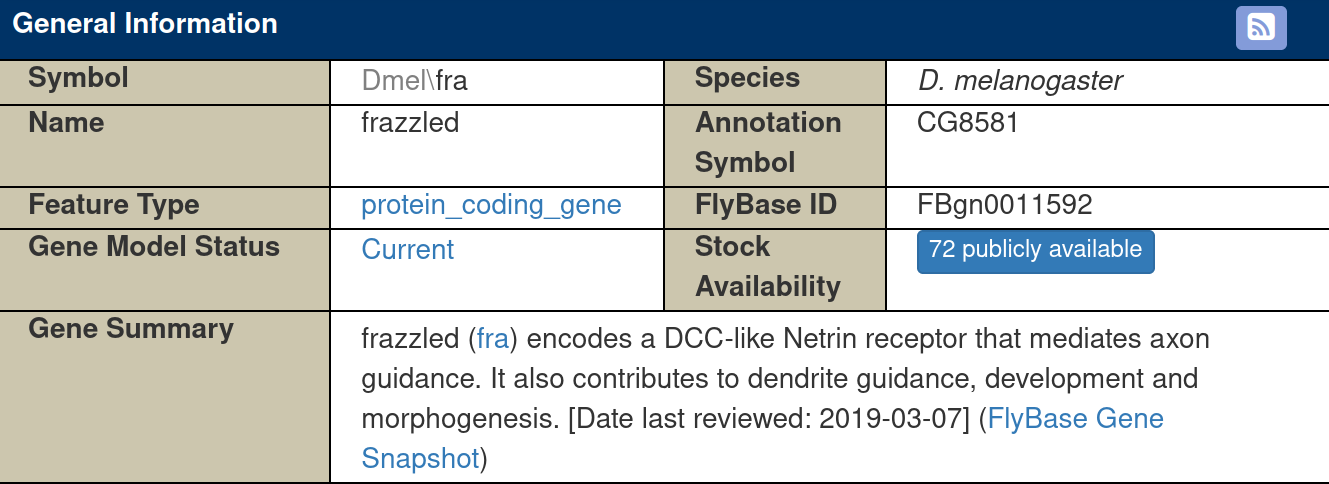Click the Stock Availability label
1329x484 pixels.
[768, 267]
